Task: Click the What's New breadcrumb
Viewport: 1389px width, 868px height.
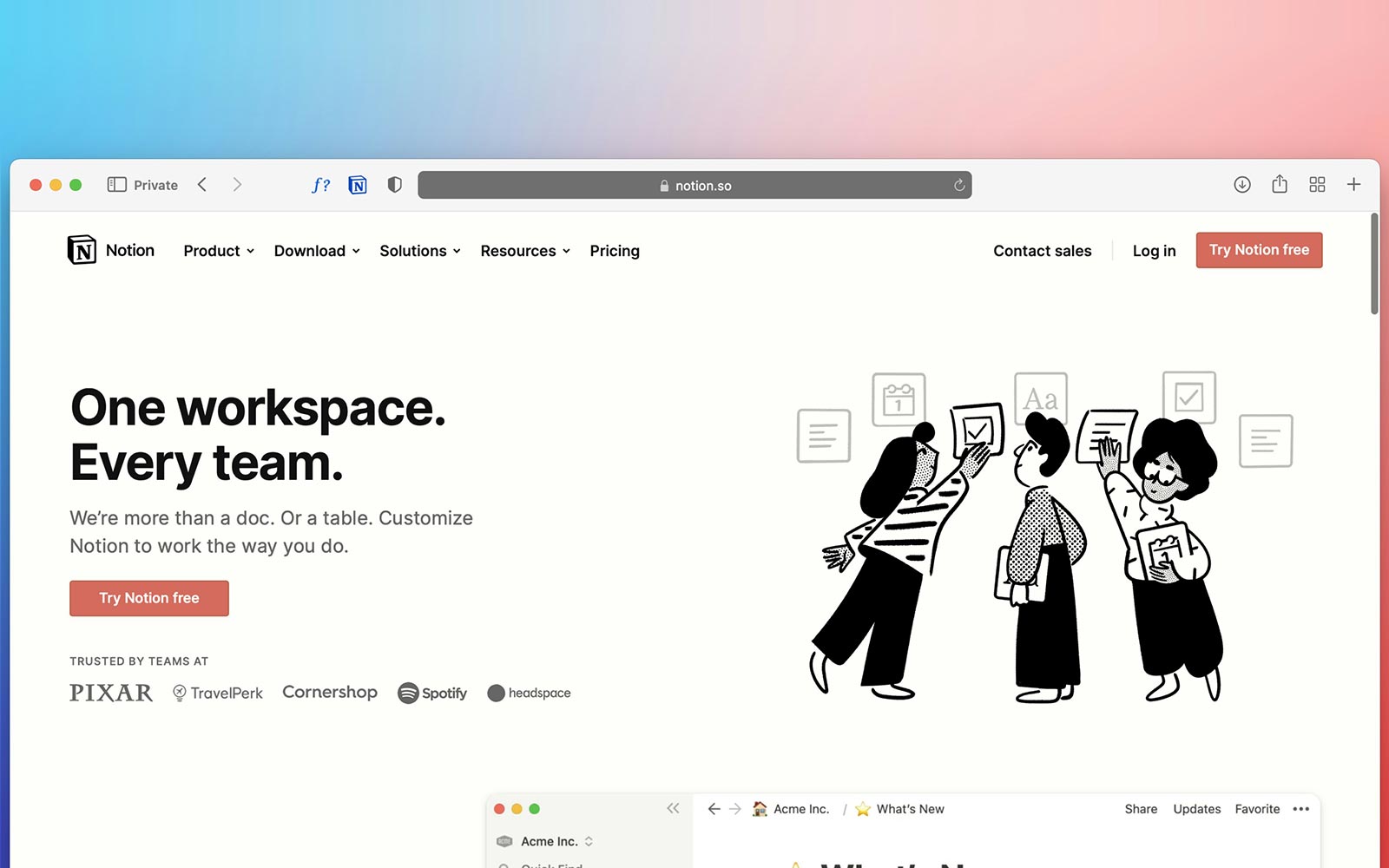Action: (910, 809)
